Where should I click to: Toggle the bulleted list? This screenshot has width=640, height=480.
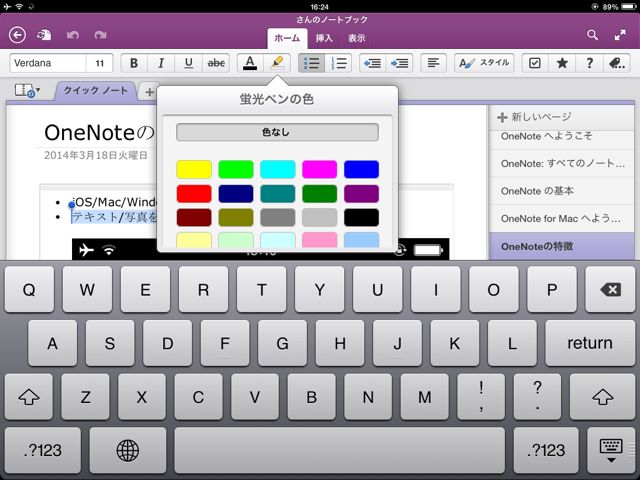[x=311, y=63]
